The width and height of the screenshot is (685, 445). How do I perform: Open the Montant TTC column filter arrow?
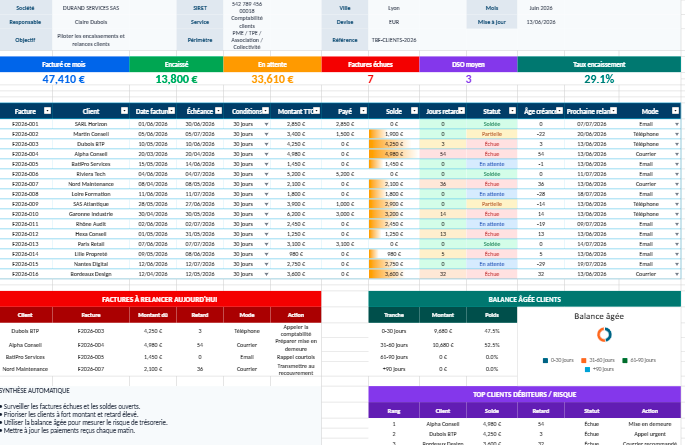[x=317, y=111]
